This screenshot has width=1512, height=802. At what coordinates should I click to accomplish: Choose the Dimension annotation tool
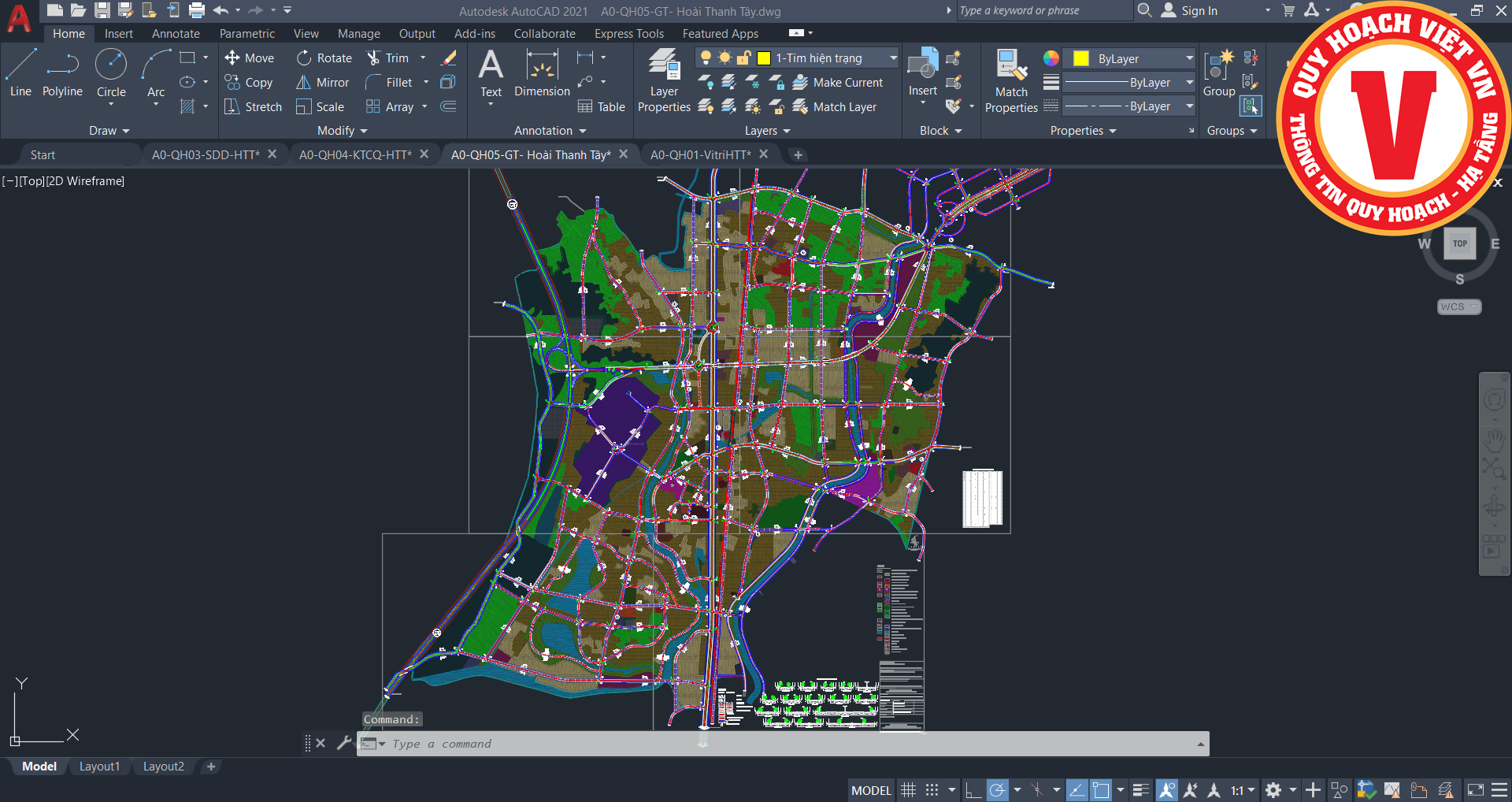[542, 72]
